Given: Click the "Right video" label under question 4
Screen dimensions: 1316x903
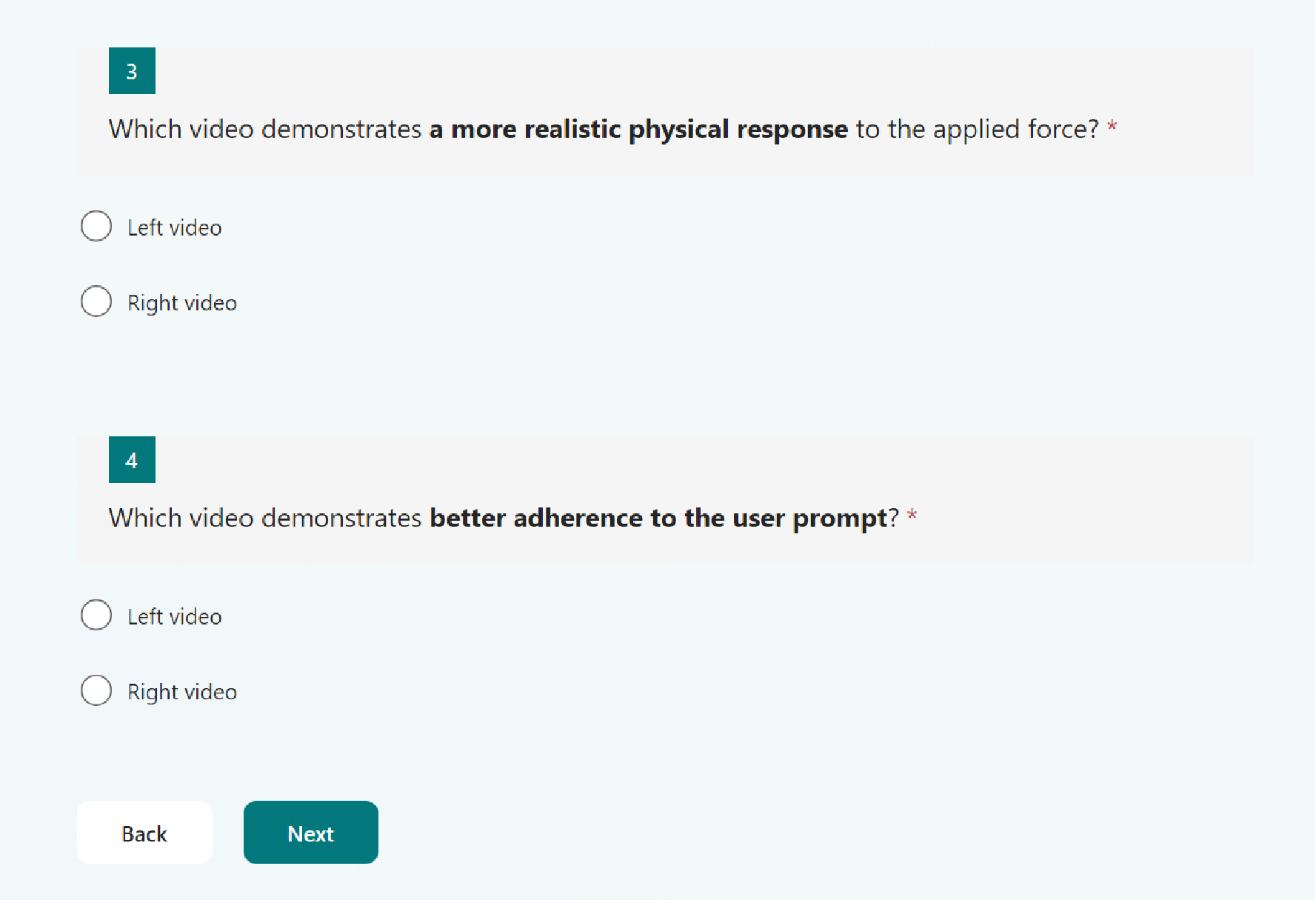Looking at the screenshot, I should click(x=182, y=692).
